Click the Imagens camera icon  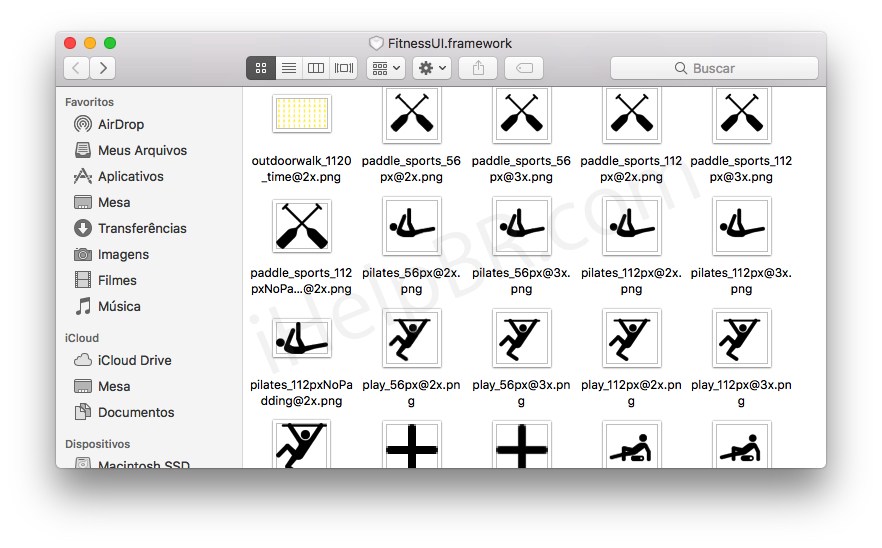point(83,254)
